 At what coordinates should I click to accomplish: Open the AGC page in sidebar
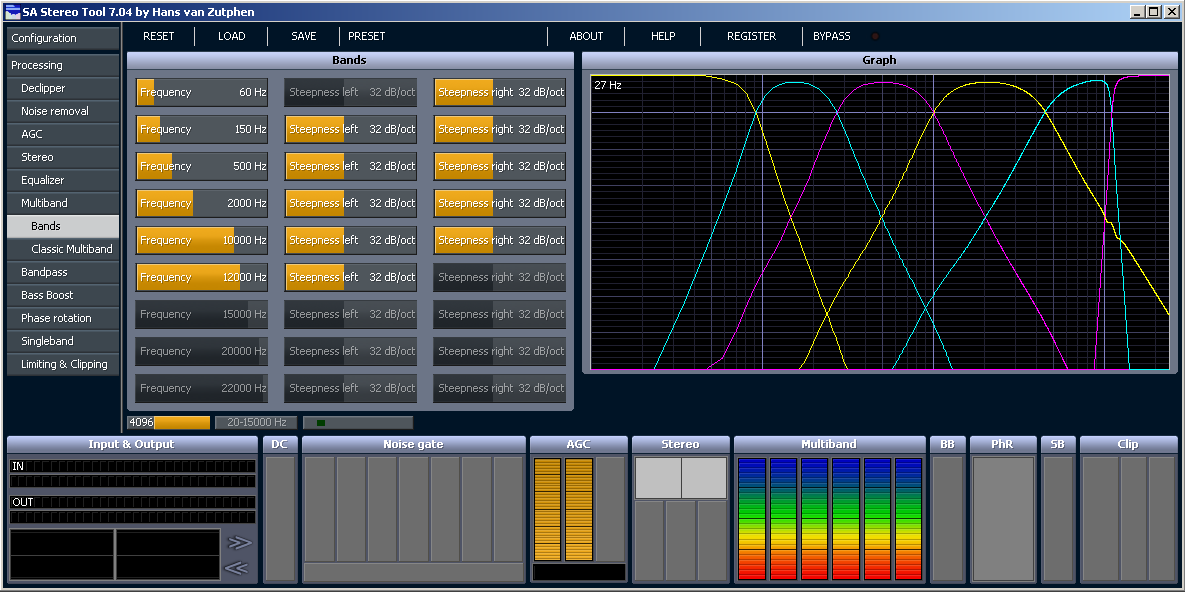coord(63,134)
